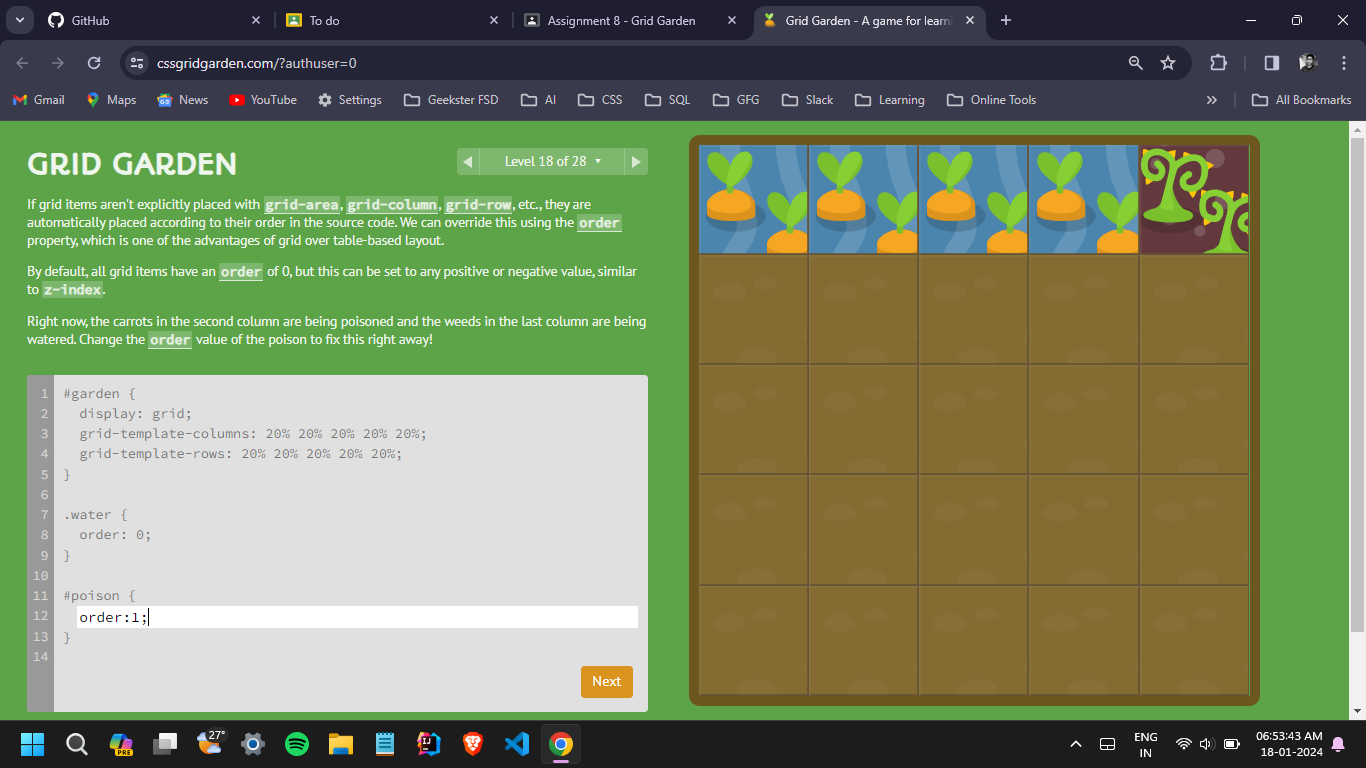
Task: Open Visual Studio Code from the taskbar
Action: click(x=516, y=744)
